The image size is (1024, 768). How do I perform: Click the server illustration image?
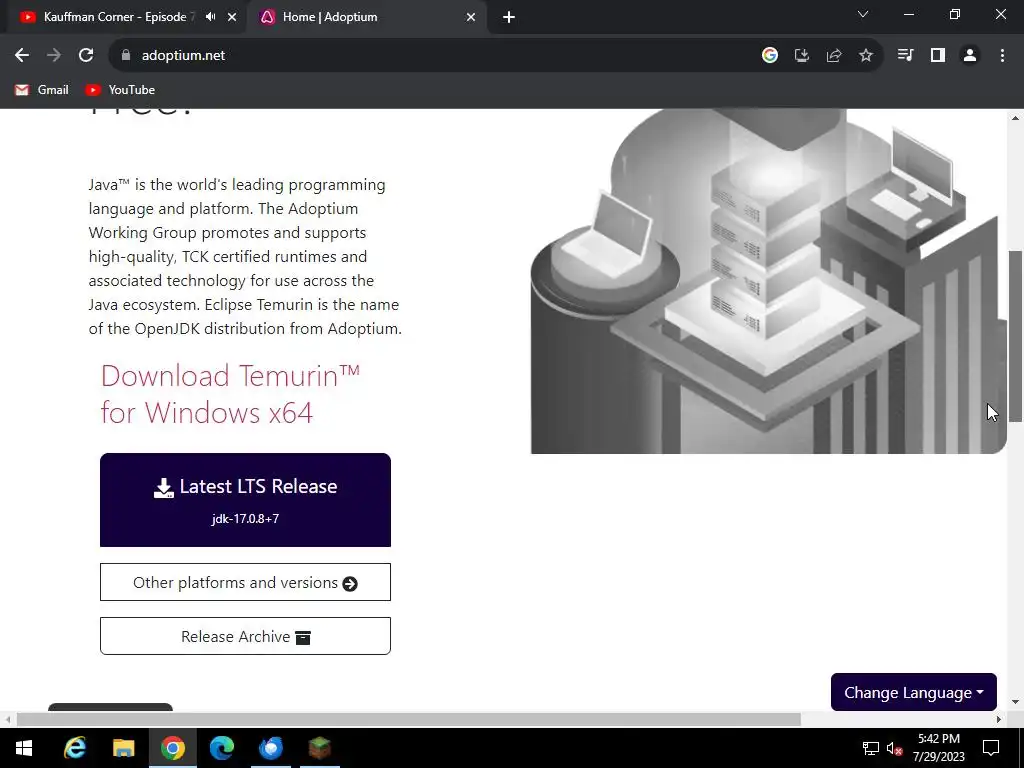(769, 281)
